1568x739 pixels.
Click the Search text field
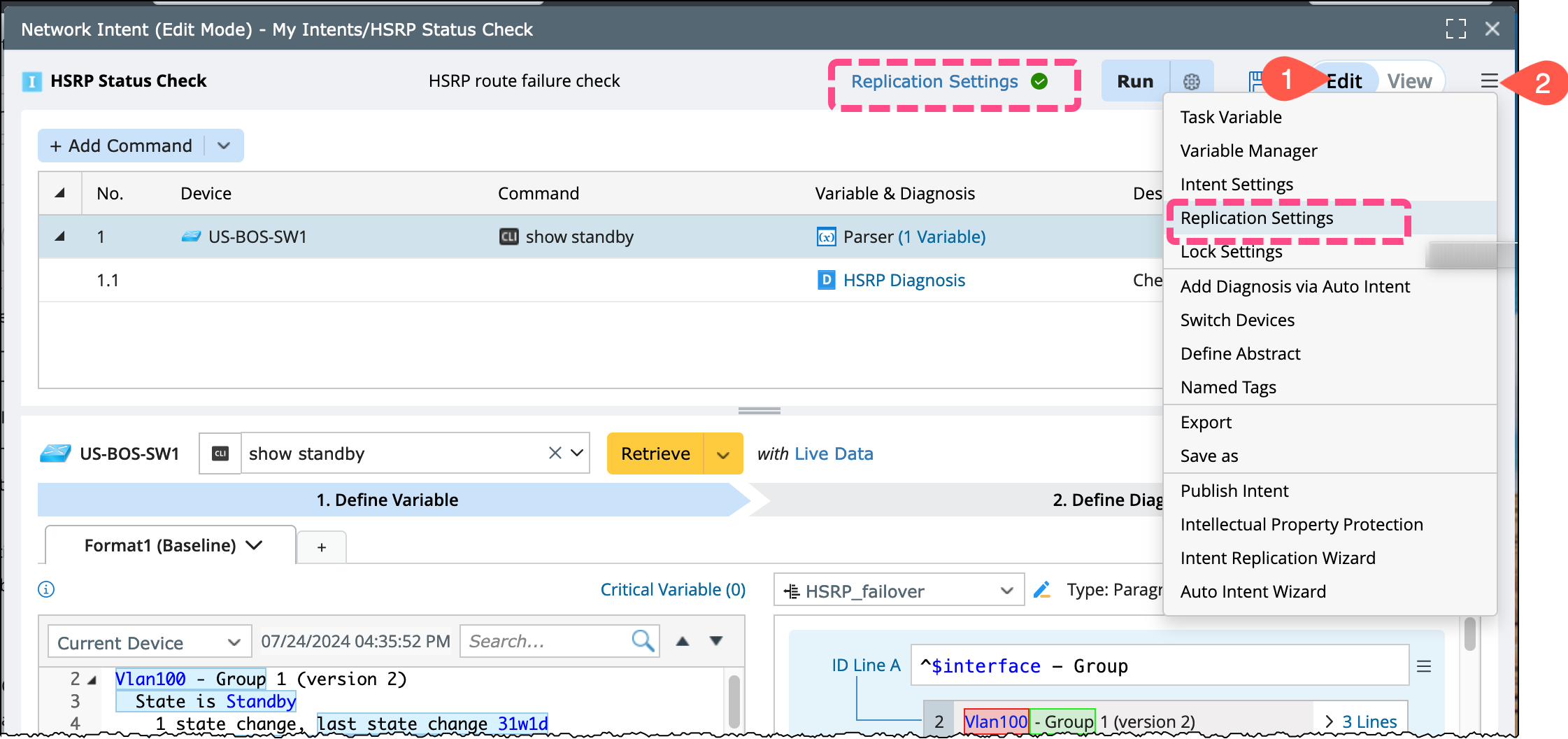pos(544,641)
